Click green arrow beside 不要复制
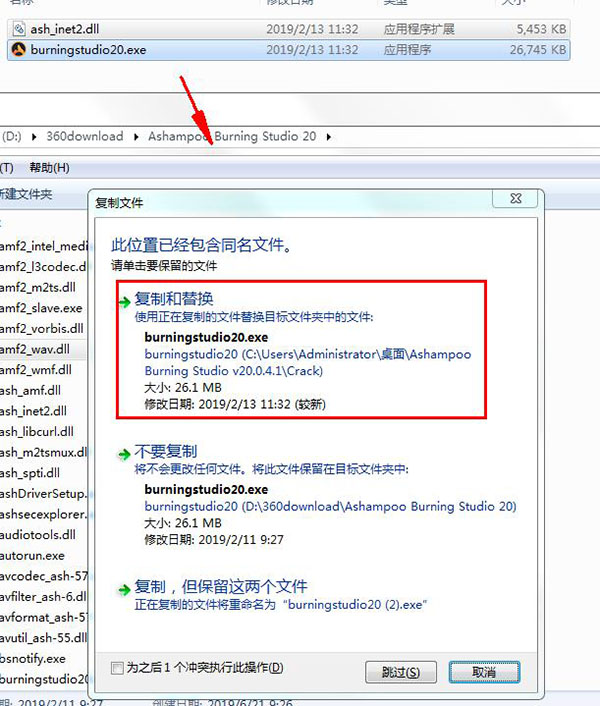600x706 pixels. point(124,452)
